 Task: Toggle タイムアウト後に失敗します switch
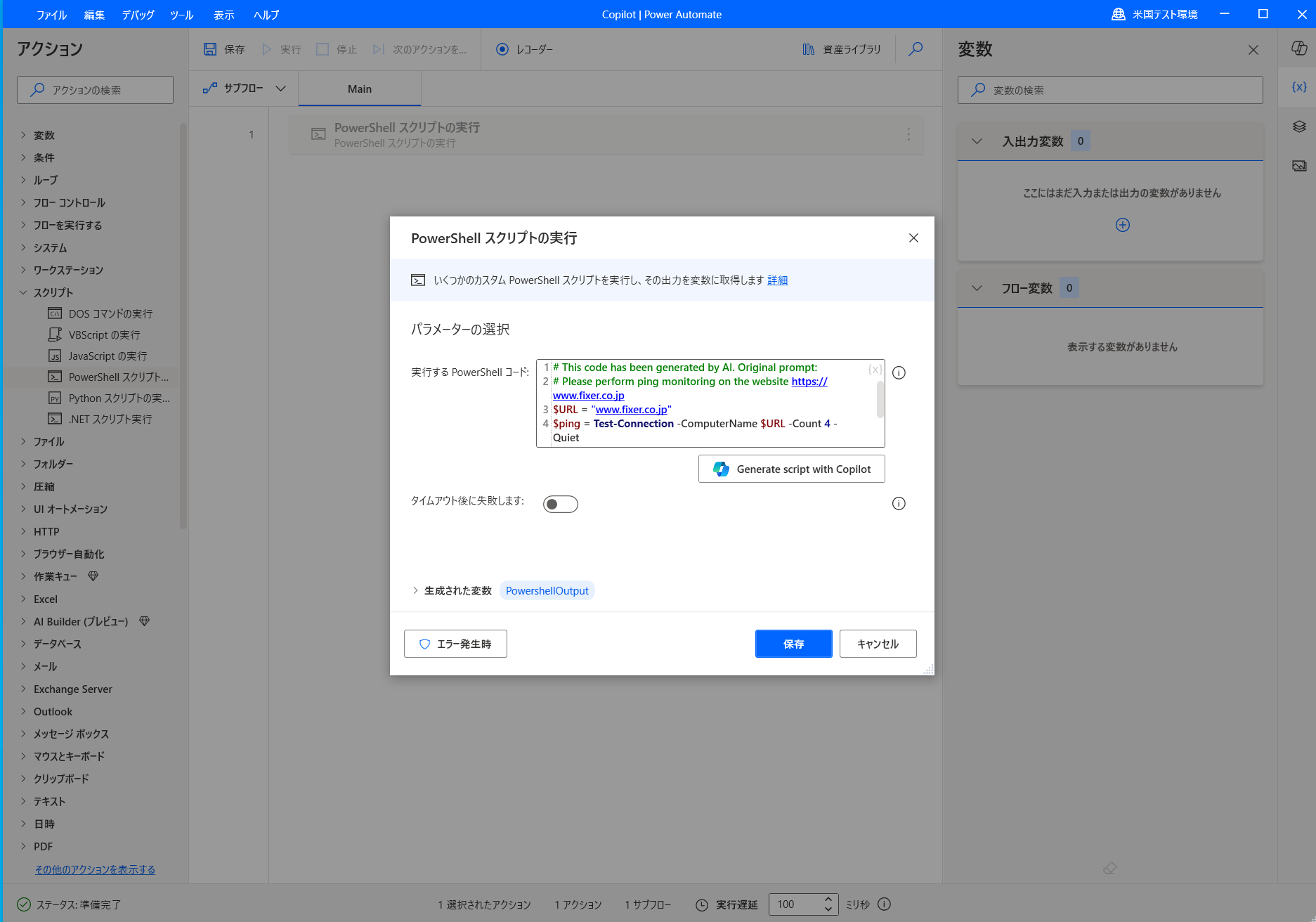click(561, 504)
